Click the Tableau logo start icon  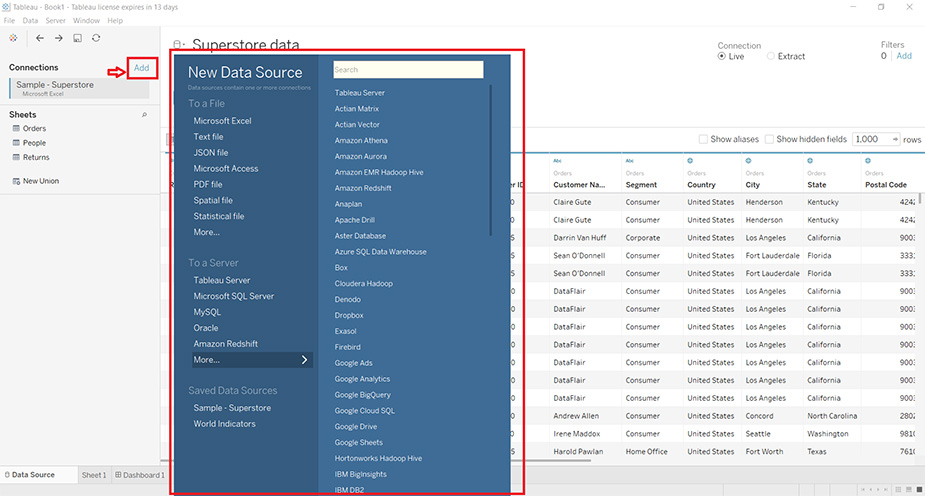pos(13,38)
